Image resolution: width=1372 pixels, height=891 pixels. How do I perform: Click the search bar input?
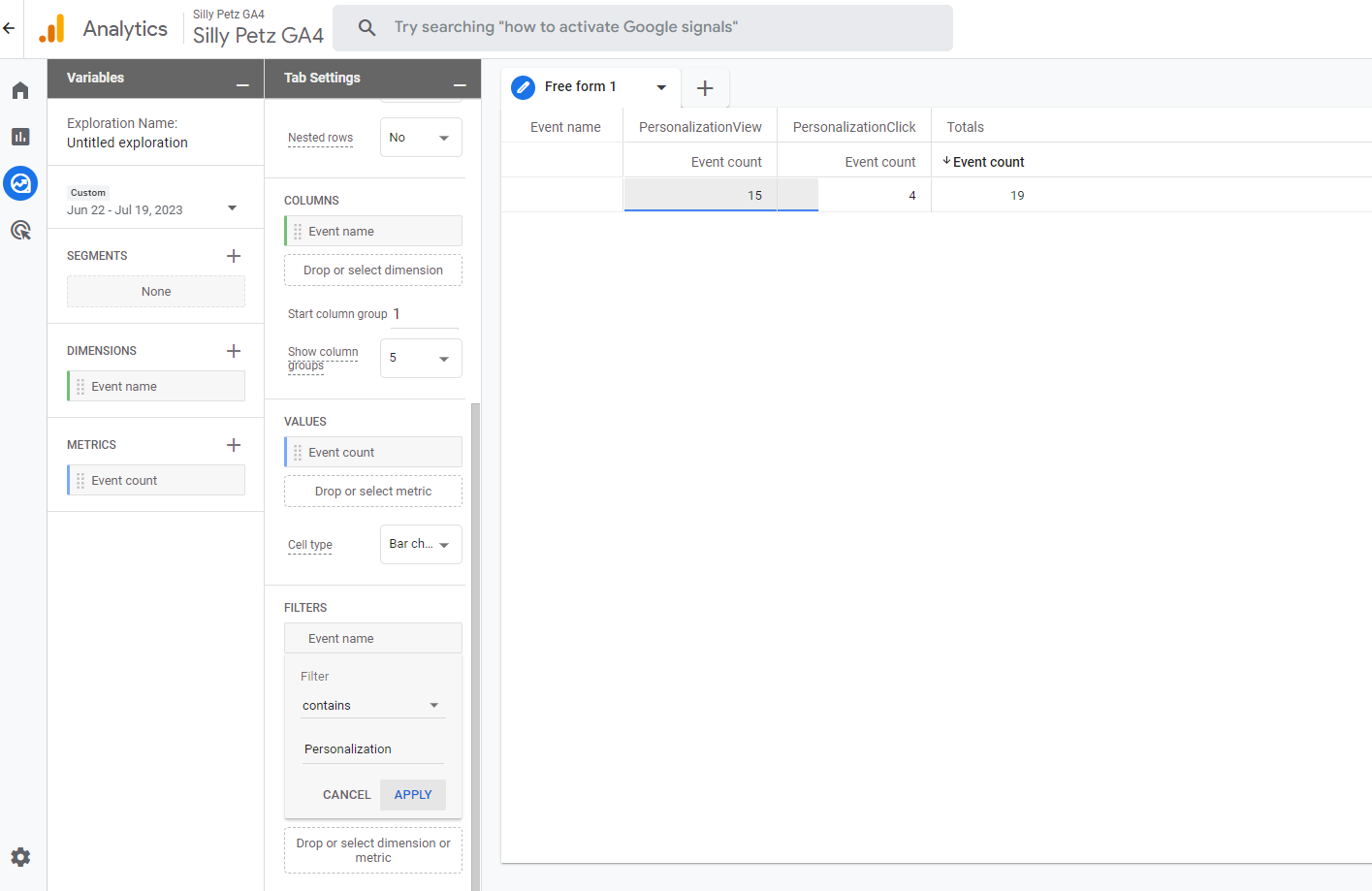[x=642, y=27]
